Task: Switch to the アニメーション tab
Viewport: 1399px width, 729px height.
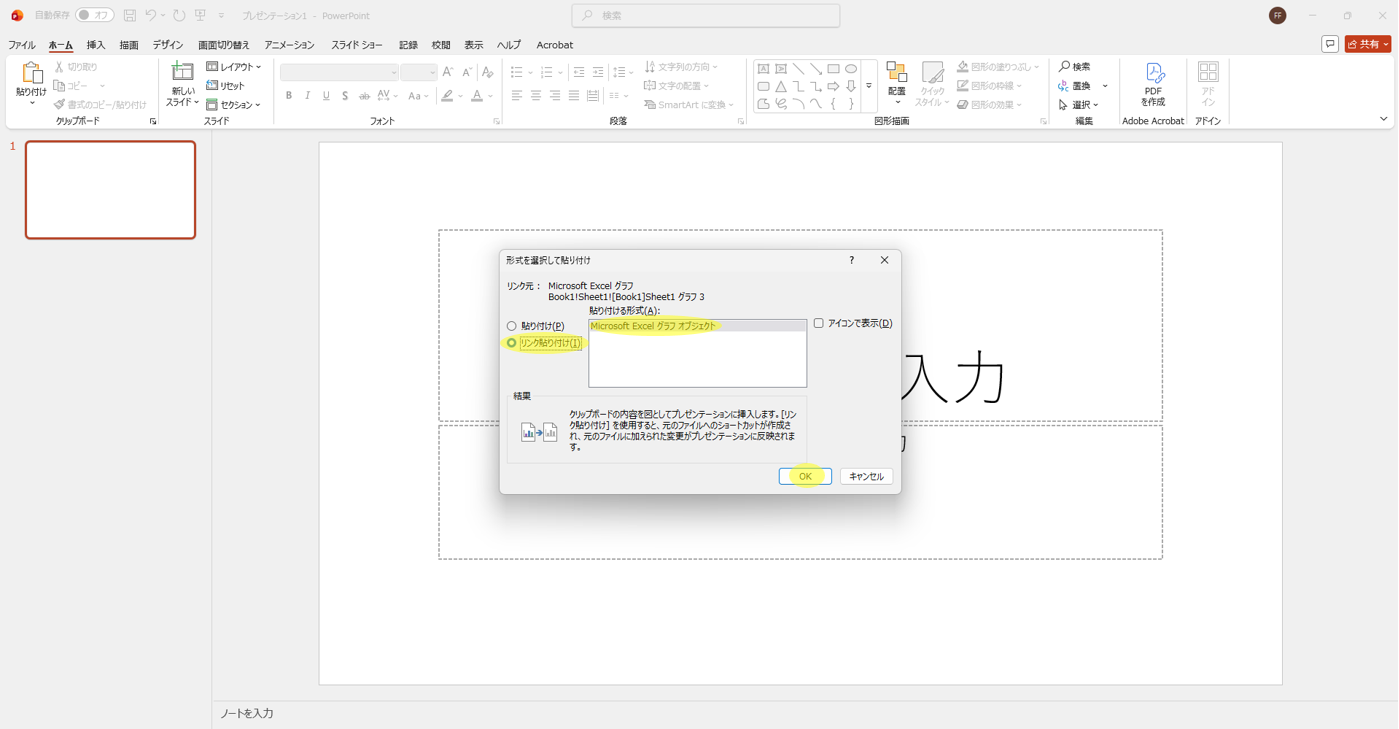Action: coord(289,45)
